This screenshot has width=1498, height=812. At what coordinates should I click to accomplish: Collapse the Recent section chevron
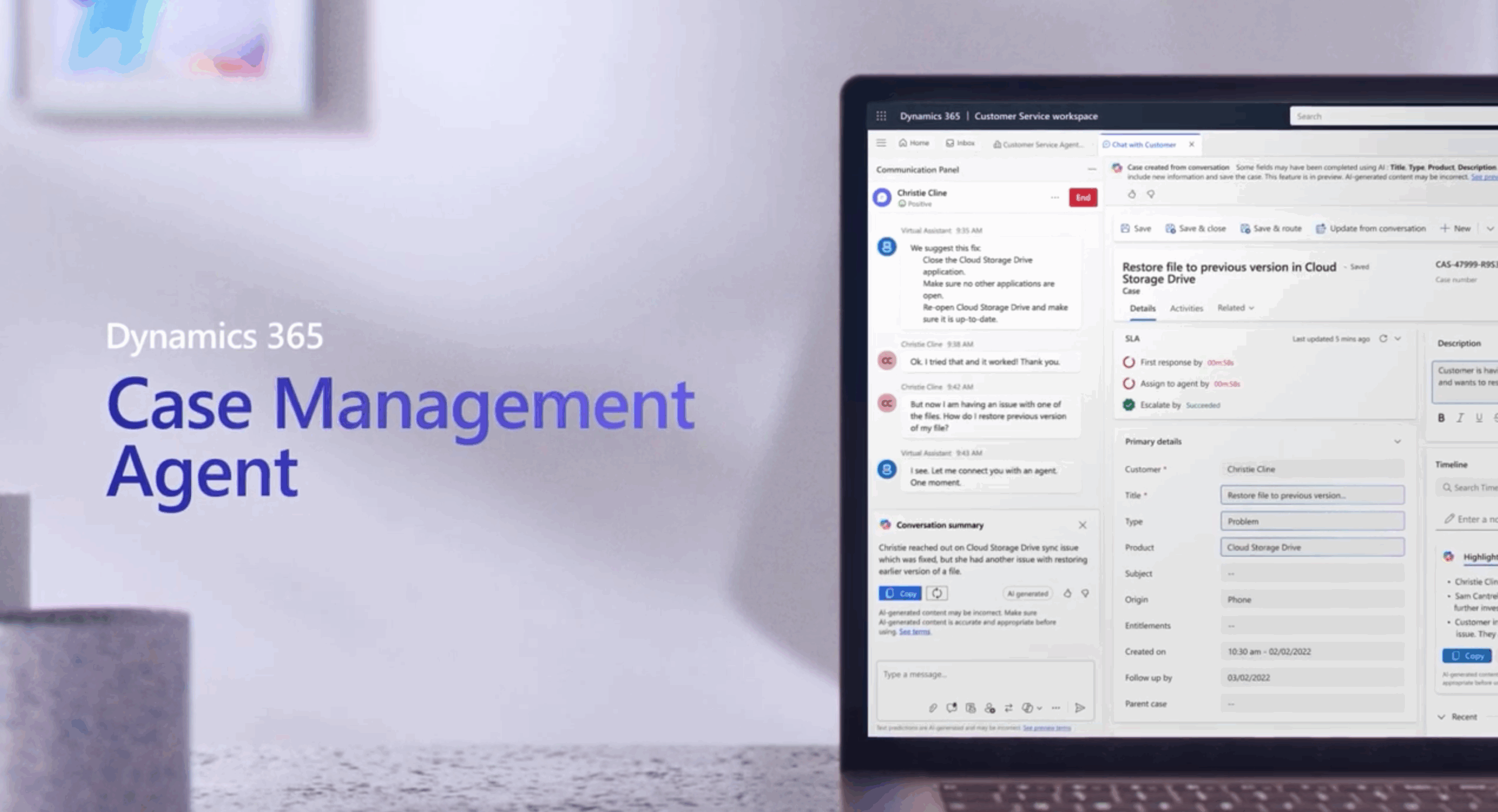[1441, 717]
